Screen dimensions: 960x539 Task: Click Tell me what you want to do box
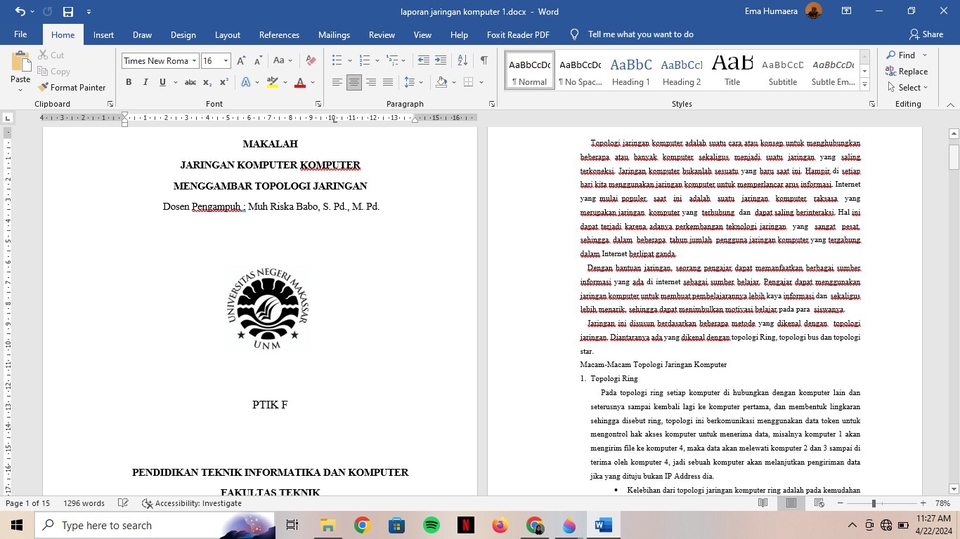click(640, 34)
